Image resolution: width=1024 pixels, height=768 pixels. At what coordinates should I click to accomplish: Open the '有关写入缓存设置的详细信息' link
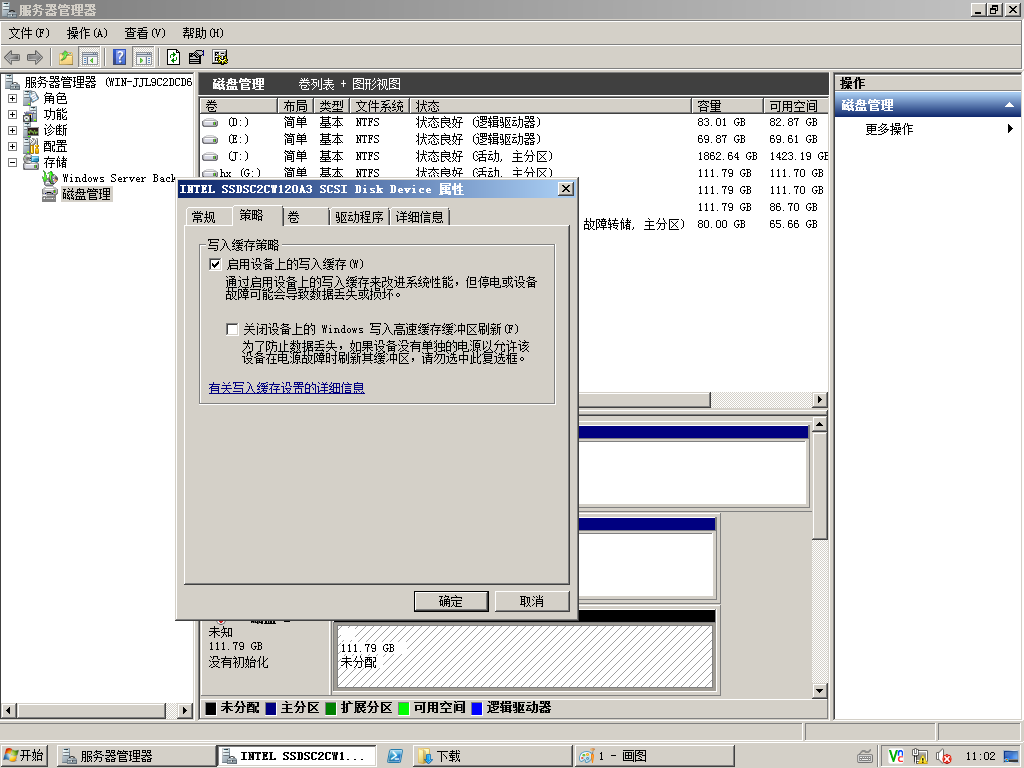286,388
